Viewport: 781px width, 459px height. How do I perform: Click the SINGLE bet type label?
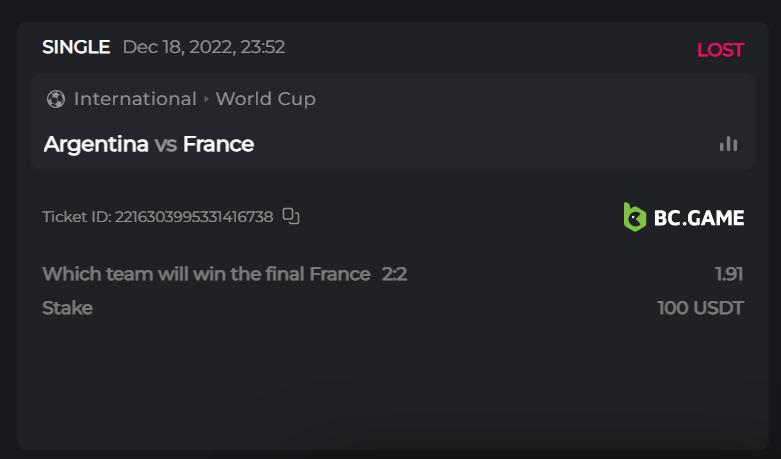(x=76, y=47)
